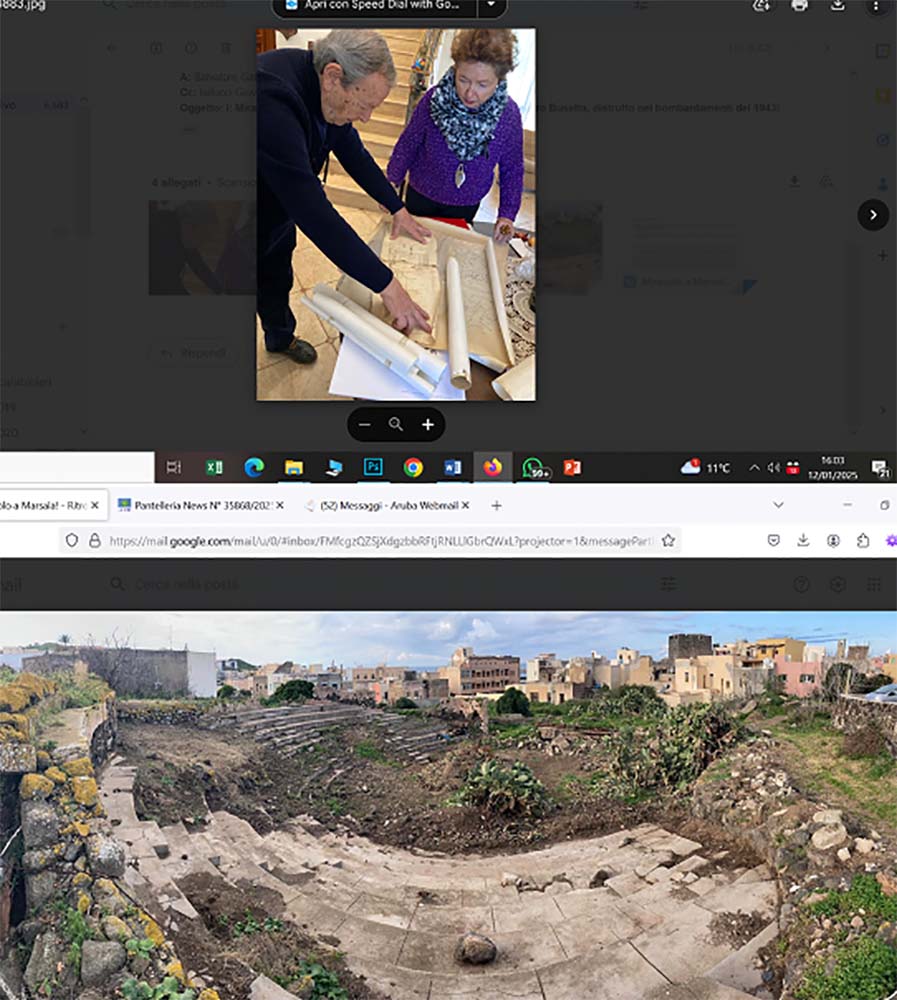Open PowerPoint from the taskbar
The height and width of the screenshot is (1000, 897).
pos(572,467)
